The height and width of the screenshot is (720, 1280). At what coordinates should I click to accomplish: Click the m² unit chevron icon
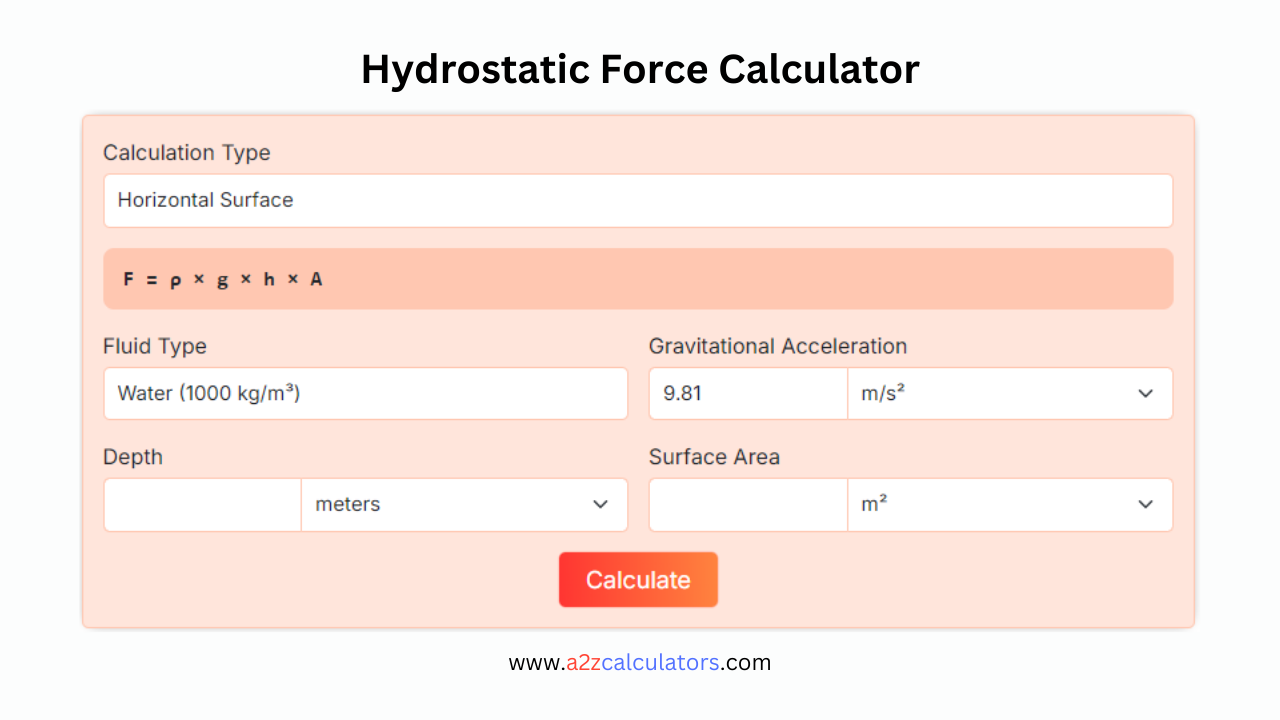coord(1145,505)
